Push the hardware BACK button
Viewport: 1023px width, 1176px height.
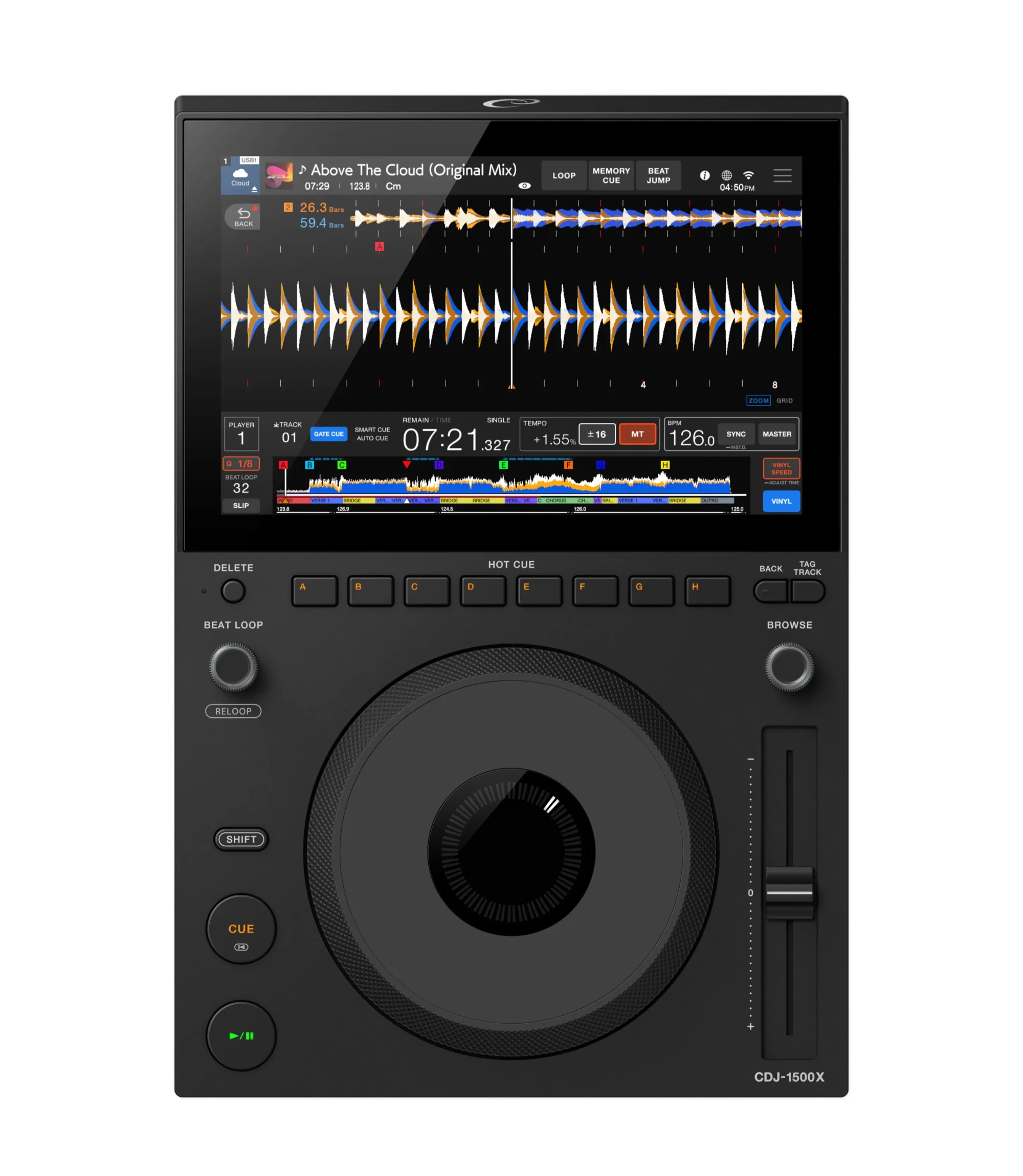[x=771, y=591]
